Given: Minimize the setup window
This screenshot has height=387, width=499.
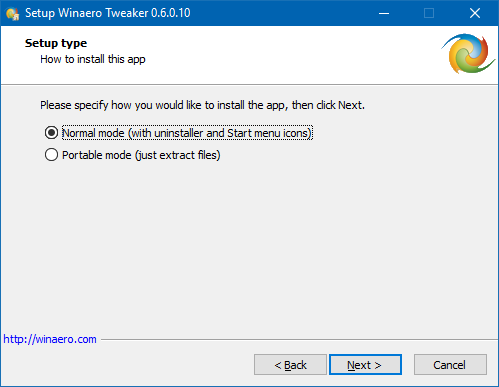Looking at the screenshot, I should (384, 13).
